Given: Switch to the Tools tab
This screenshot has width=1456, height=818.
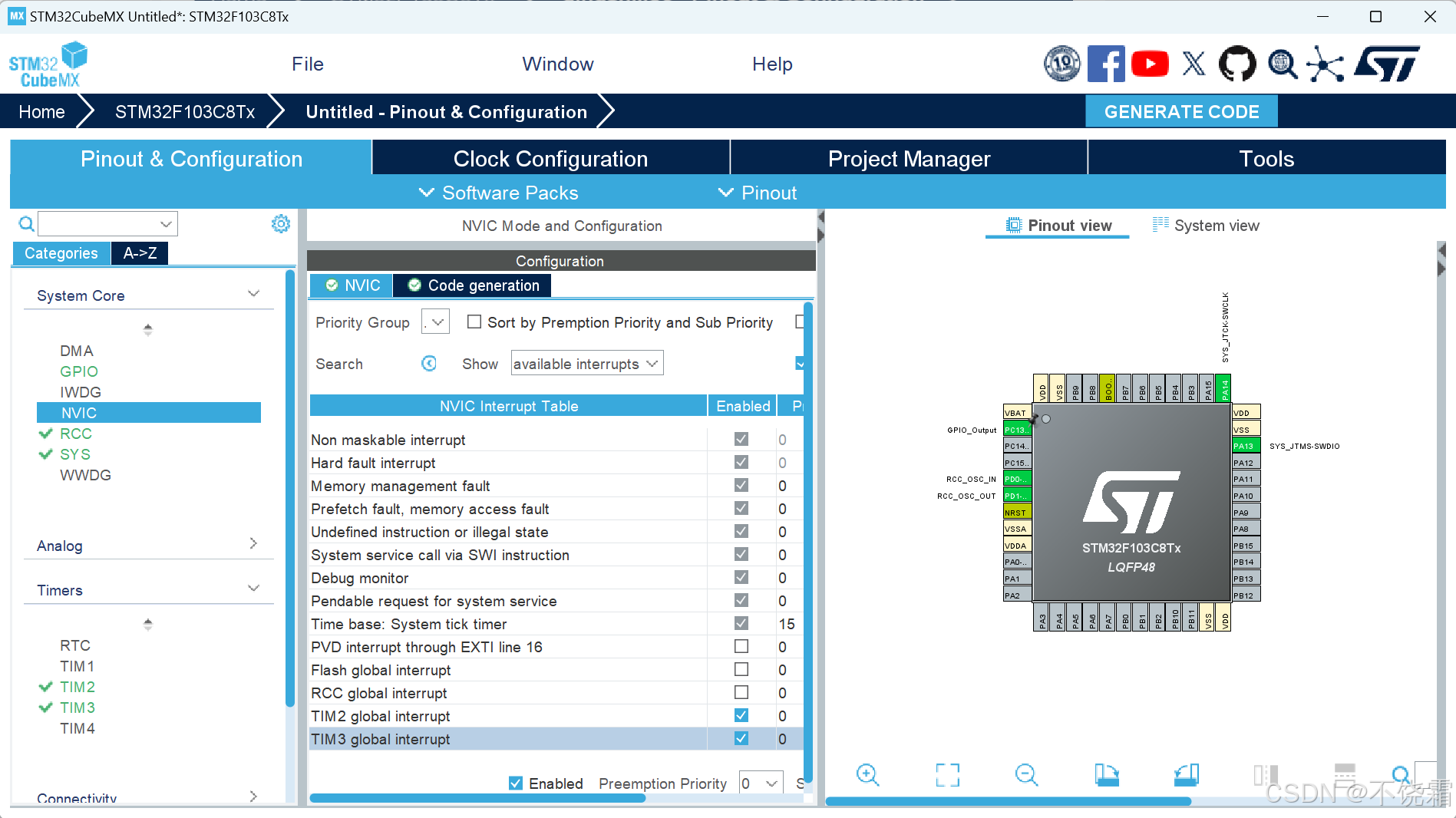Looking at the screenshot, I should coord(1266,158).
